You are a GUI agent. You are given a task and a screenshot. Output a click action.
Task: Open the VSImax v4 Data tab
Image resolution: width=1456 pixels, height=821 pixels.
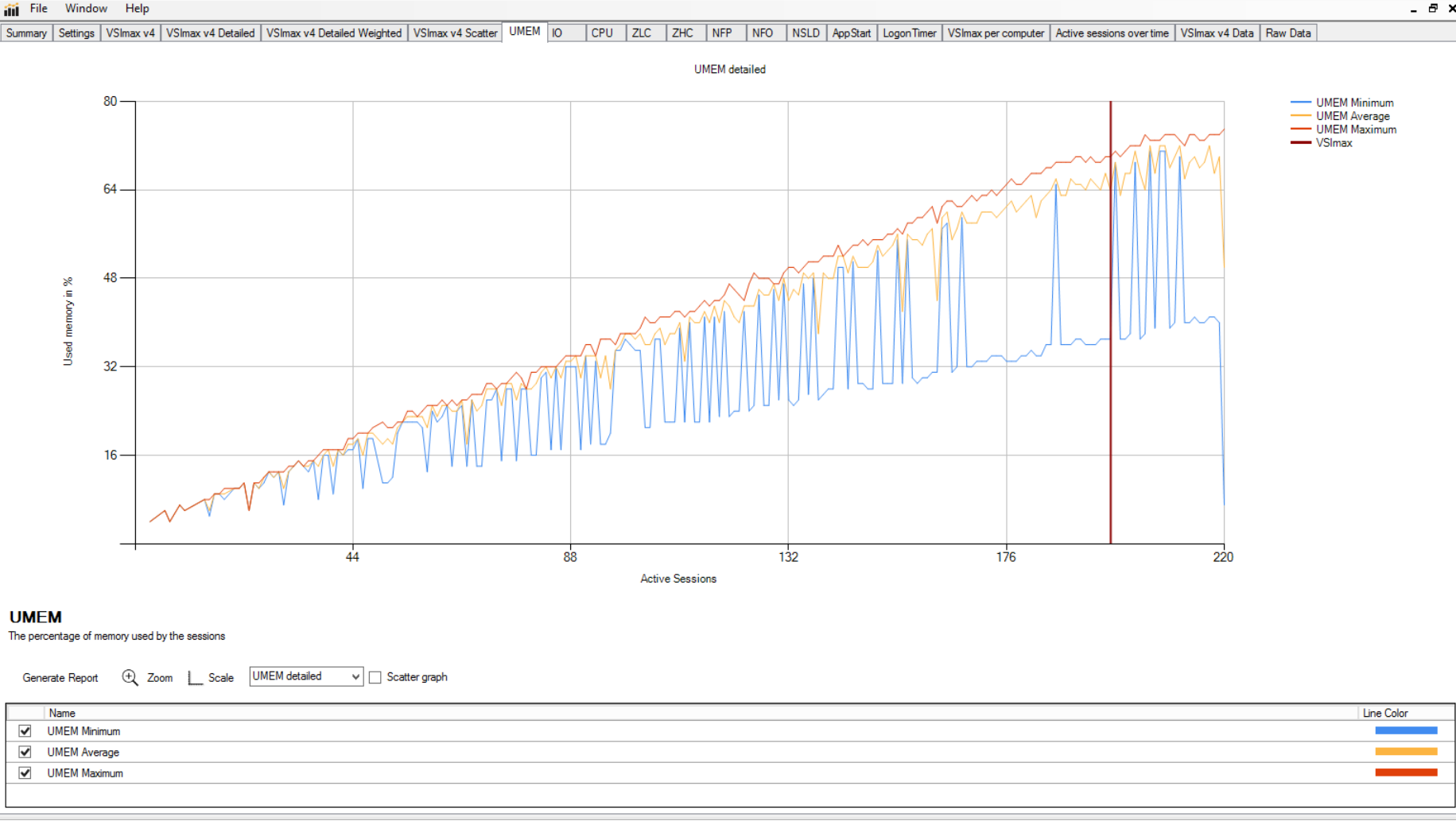[1217, 33]
